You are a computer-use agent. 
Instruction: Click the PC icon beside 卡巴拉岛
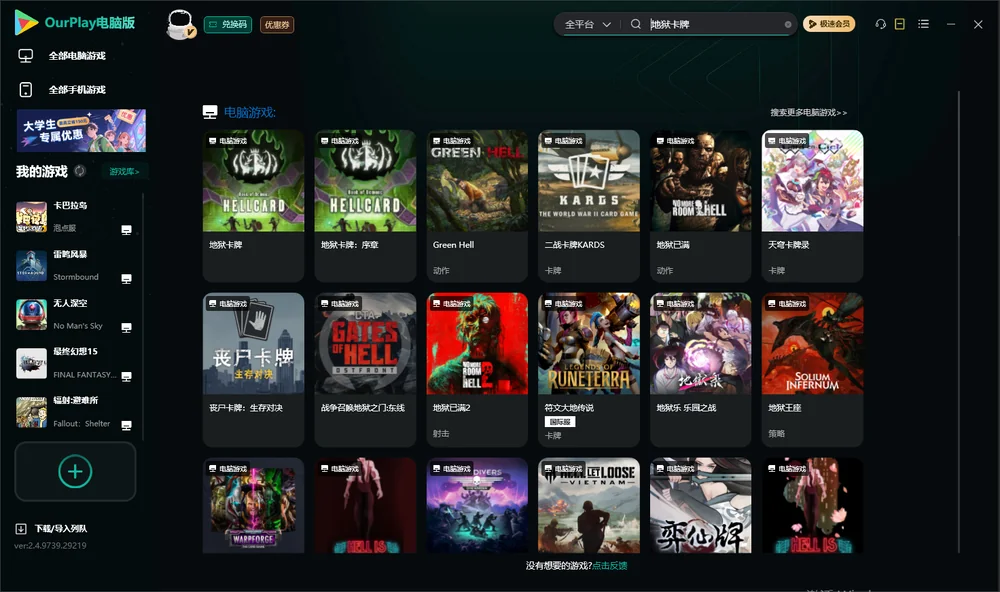(126, 230)
